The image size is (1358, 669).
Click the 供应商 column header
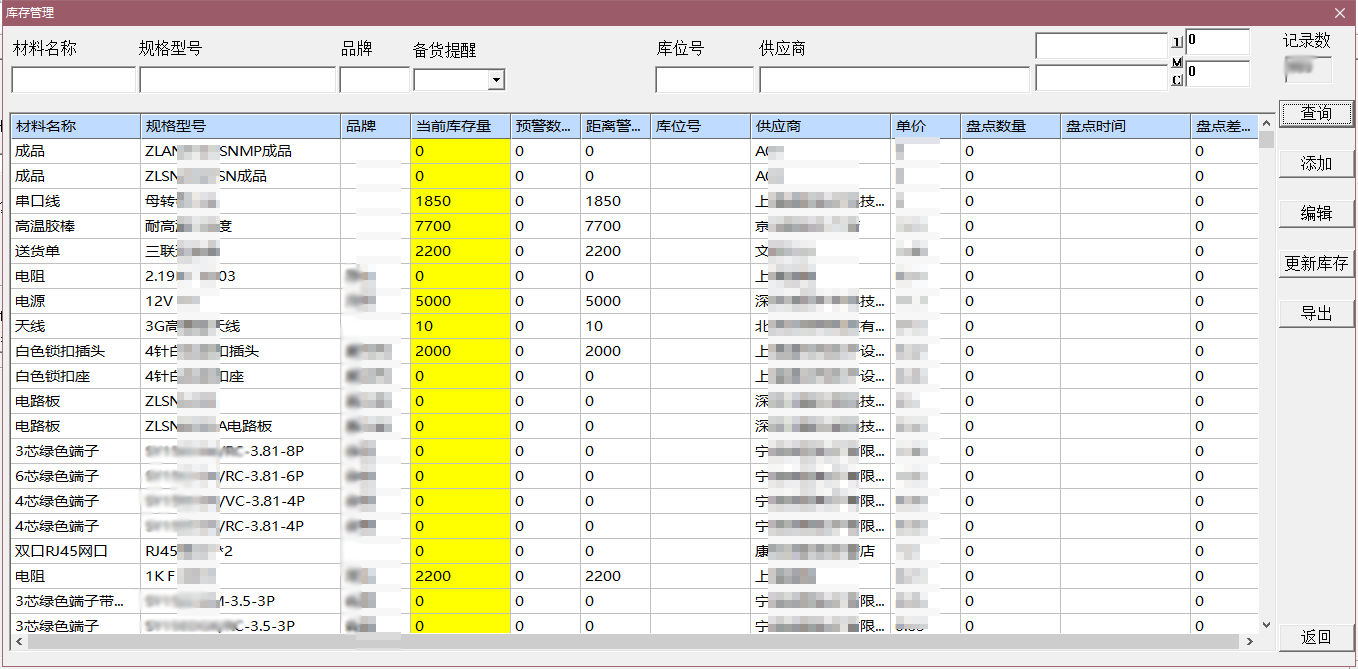(x=820, y=126)
